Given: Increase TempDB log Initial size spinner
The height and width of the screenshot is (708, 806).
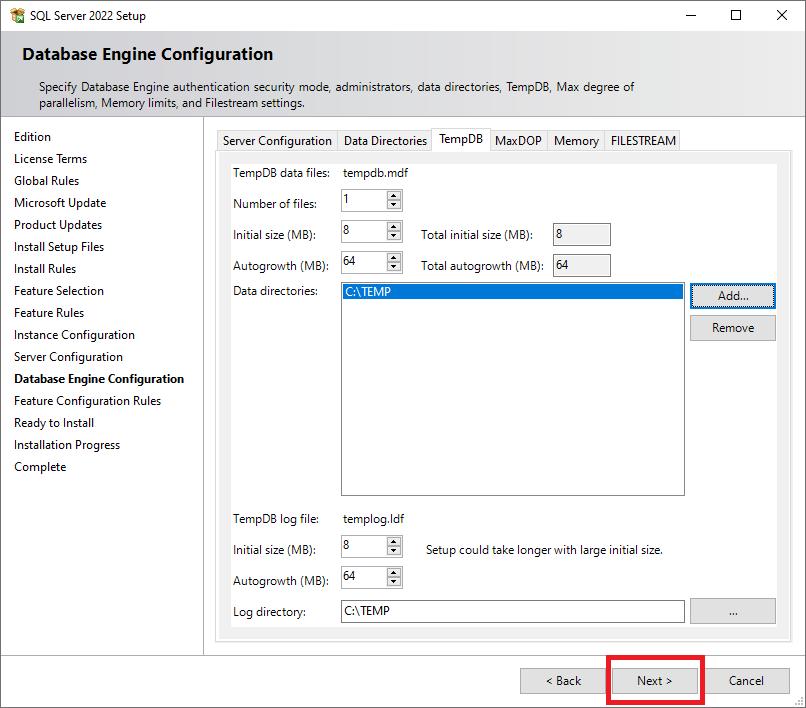Looking at the screenshot, I should point(394,542).
